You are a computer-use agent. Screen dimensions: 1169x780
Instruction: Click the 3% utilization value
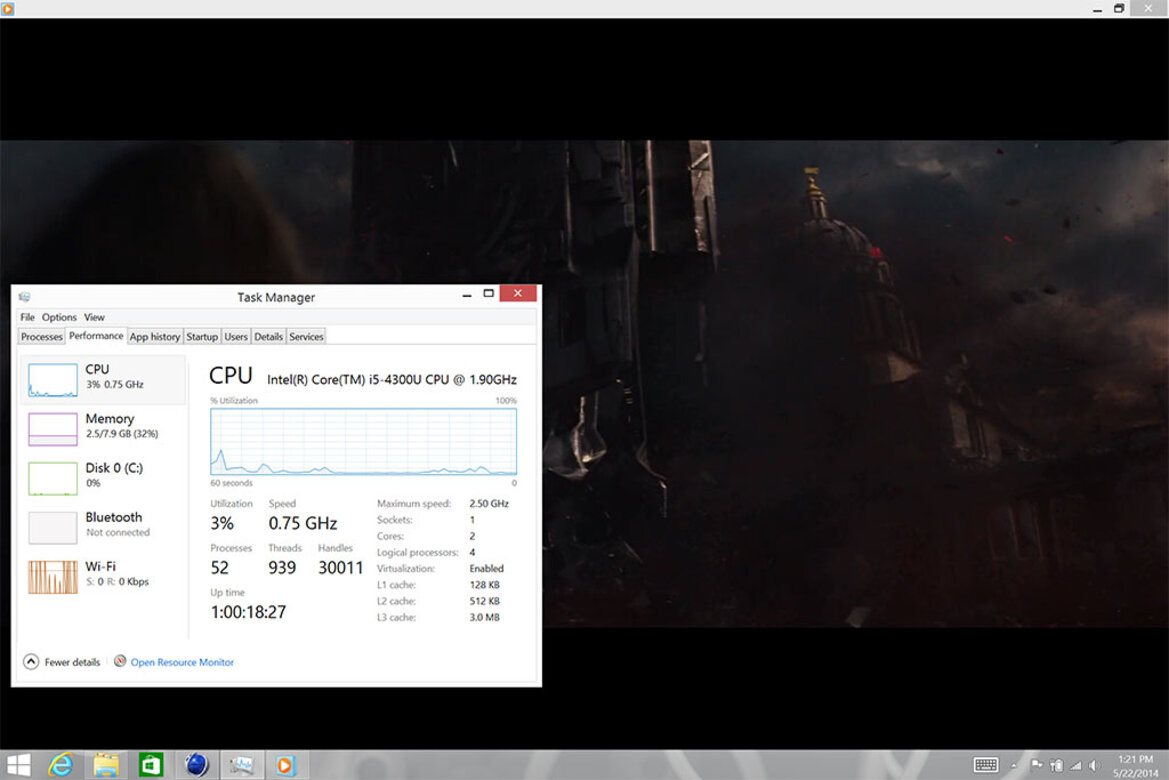point(222,523)
